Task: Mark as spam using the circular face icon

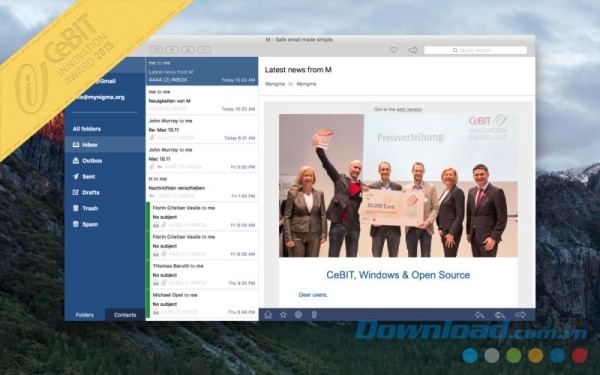Action: [298, 315]
